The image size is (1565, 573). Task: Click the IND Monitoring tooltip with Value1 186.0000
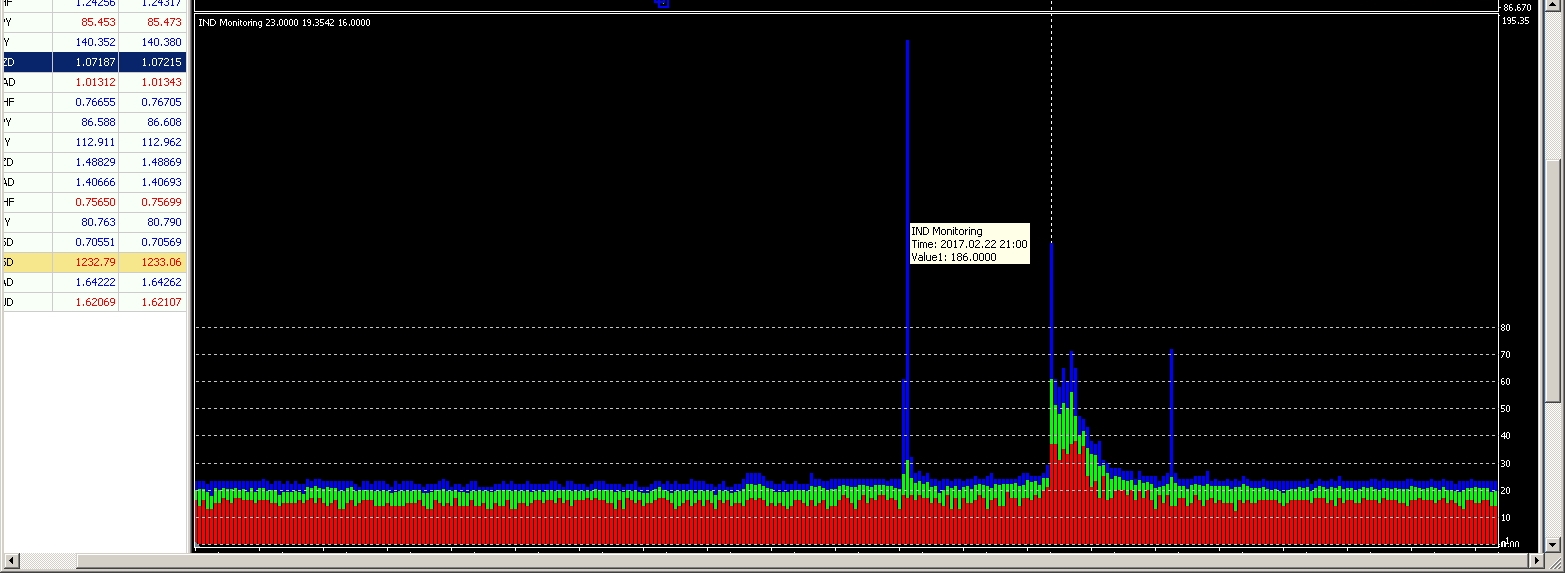tap(969, 244)
